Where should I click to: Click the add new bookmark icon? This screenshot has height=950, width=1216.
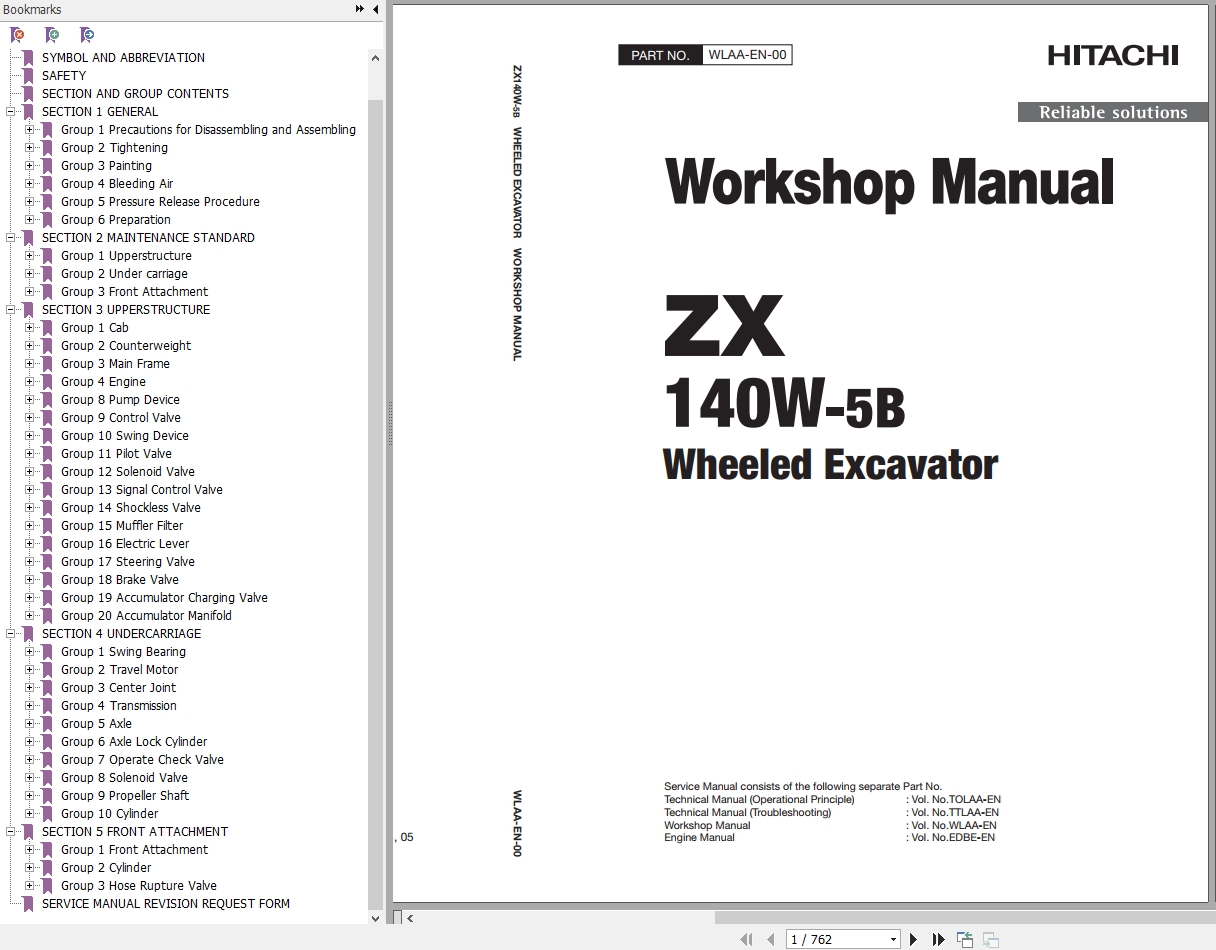click(52, 35)
